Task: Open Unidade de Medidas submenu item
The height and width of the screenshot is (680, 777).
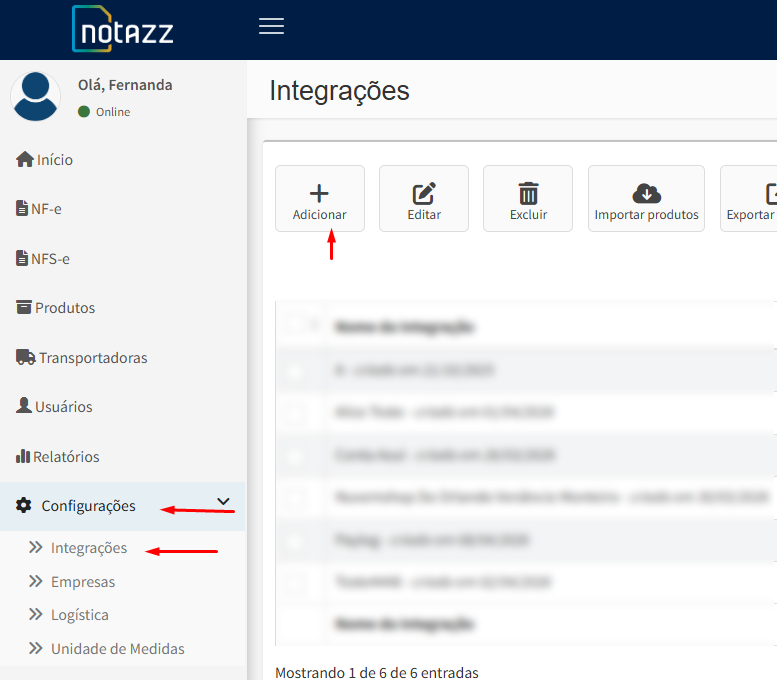Action: 117,649
